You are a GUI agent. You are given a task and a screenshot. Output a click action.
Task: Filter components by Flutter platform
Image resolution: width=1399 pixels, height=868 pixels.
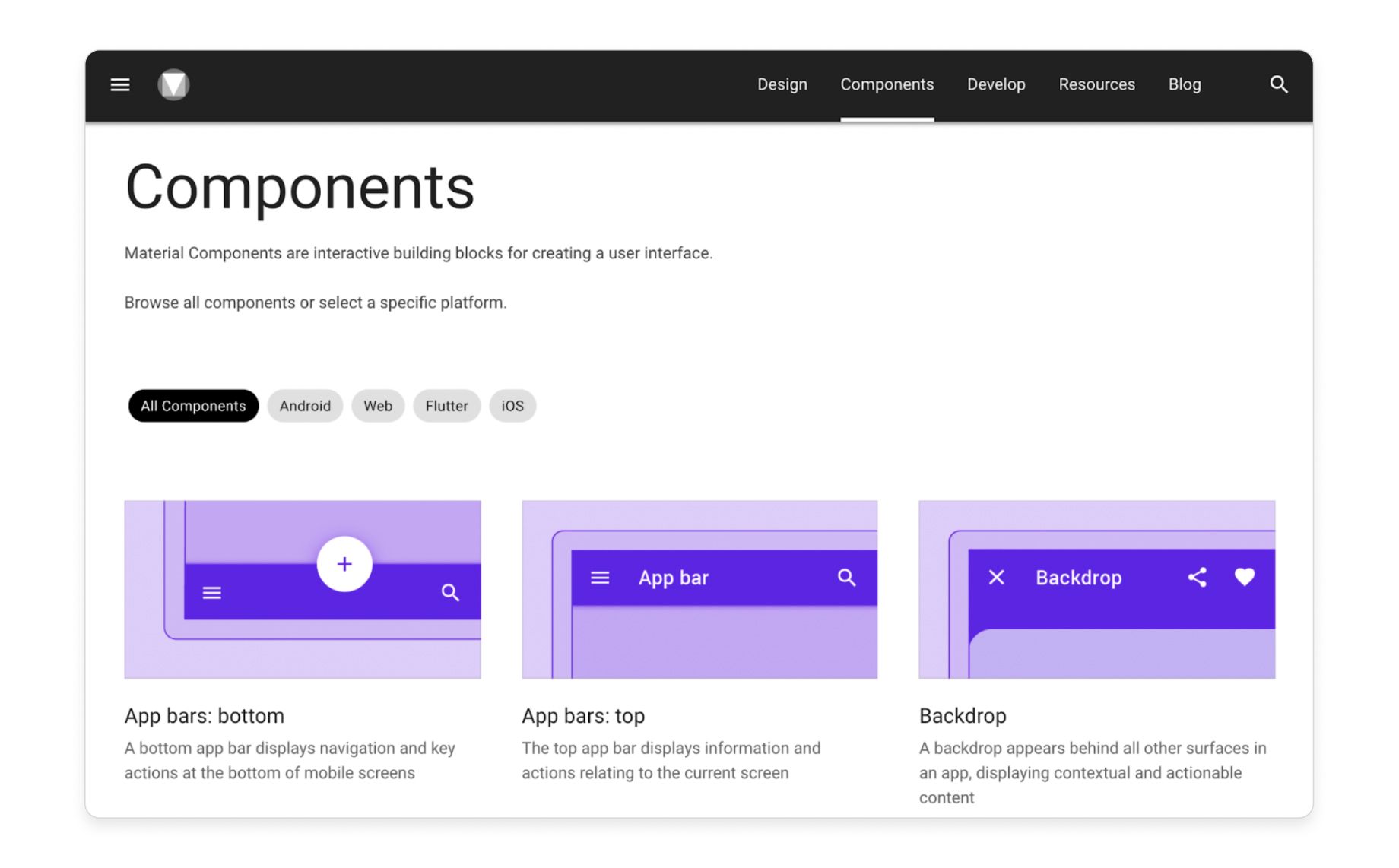click(446, 406)
